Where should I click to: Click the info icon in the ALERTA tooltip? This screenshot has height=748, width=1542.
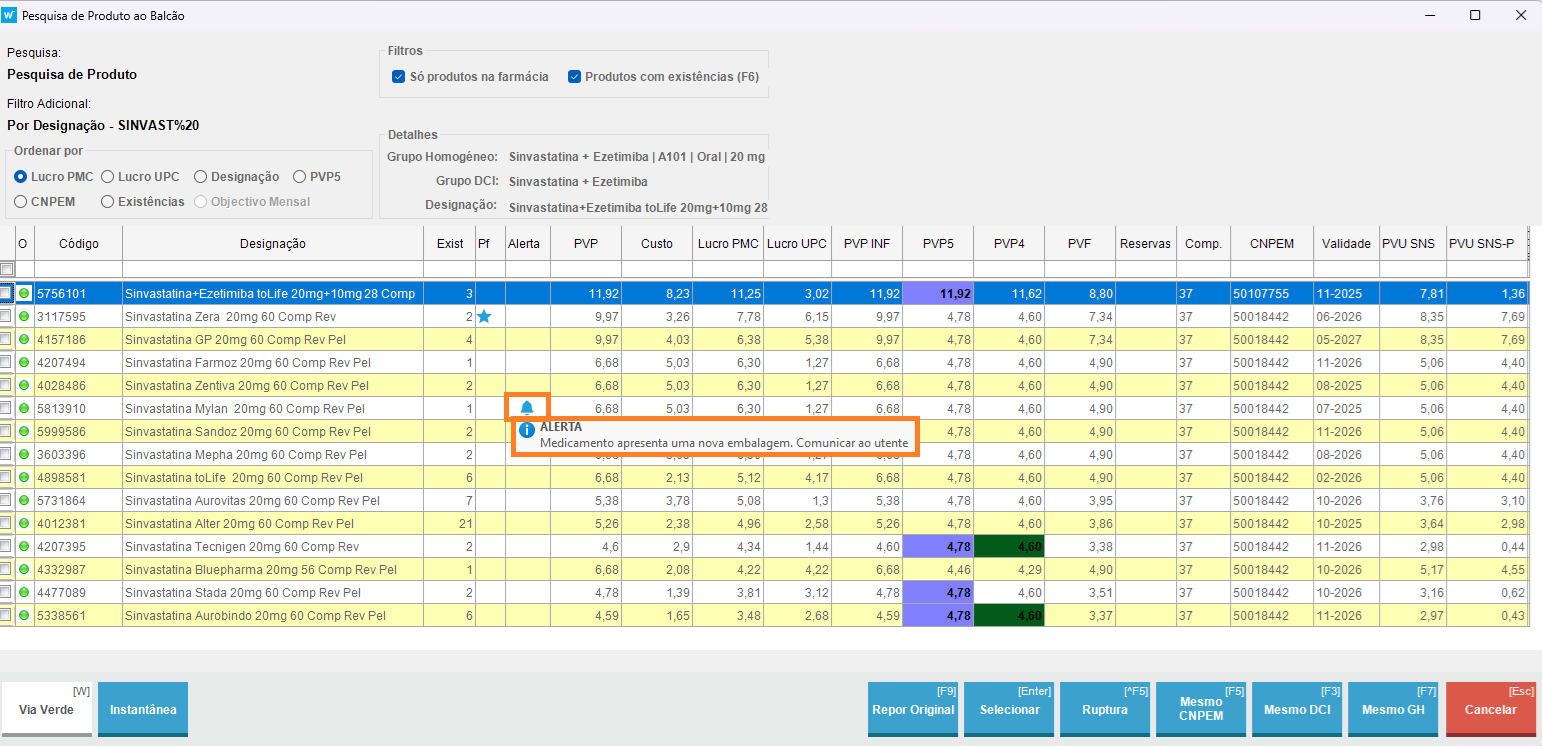pos(527,430)
